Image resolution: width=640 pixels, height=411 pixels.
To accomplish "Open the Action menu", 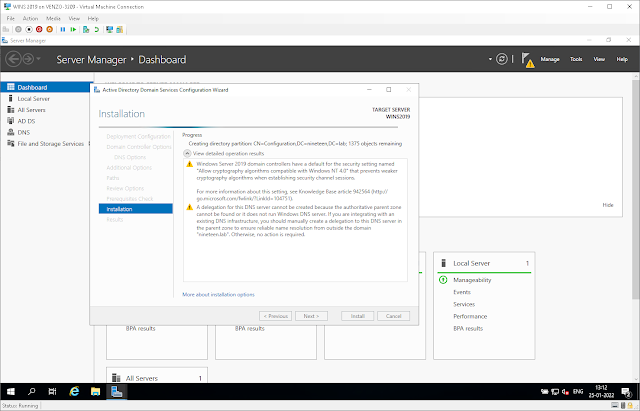I will (30, 18).
